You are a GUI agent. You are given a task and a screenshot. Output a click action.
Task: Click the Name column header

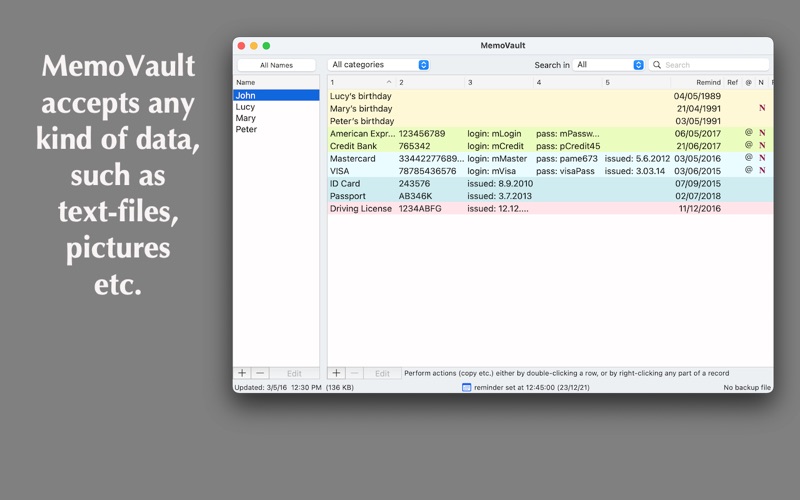(276, 82)
